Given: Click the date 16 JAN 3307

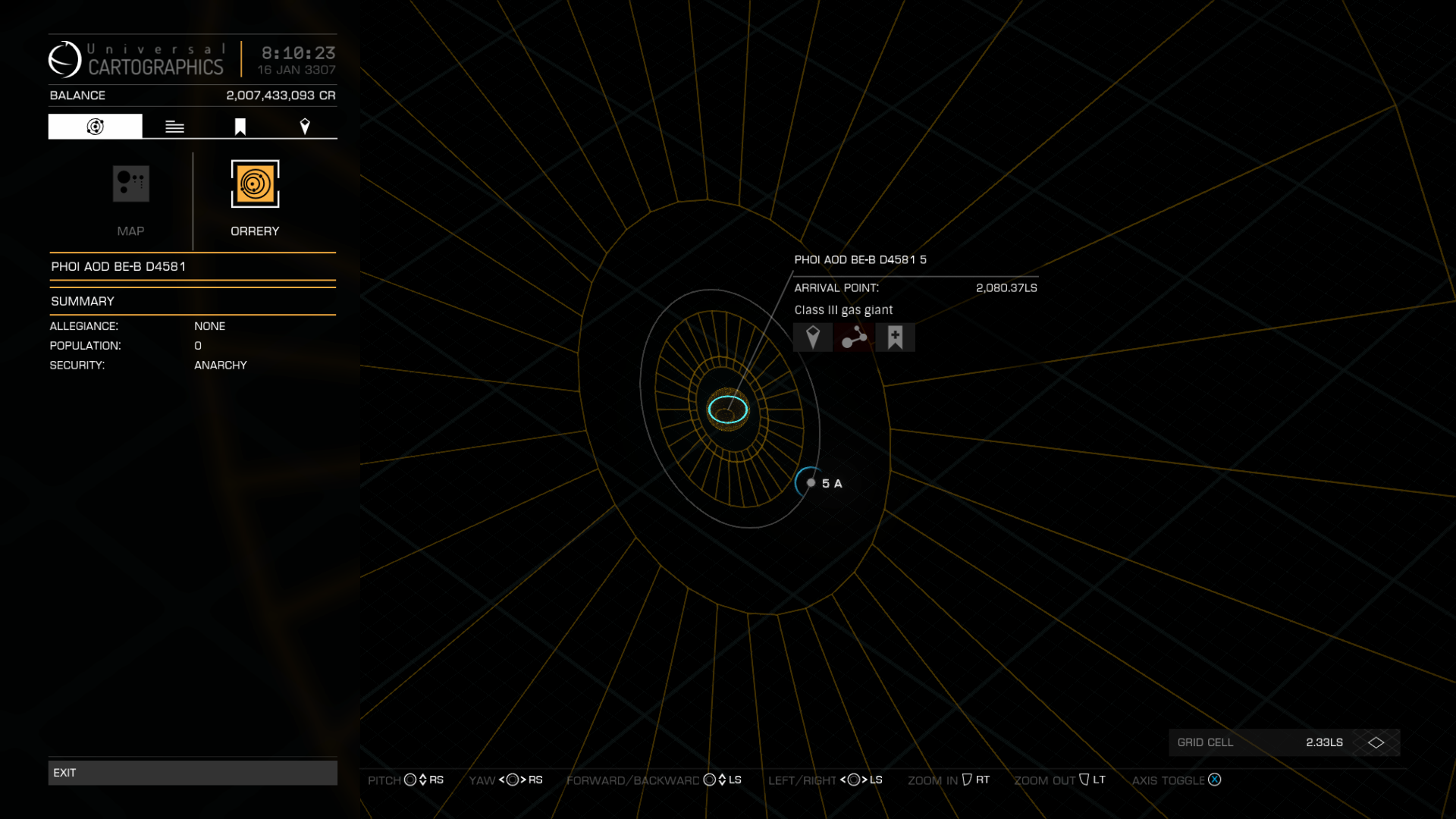Looking at the screenshot, I should coord(296,70).
